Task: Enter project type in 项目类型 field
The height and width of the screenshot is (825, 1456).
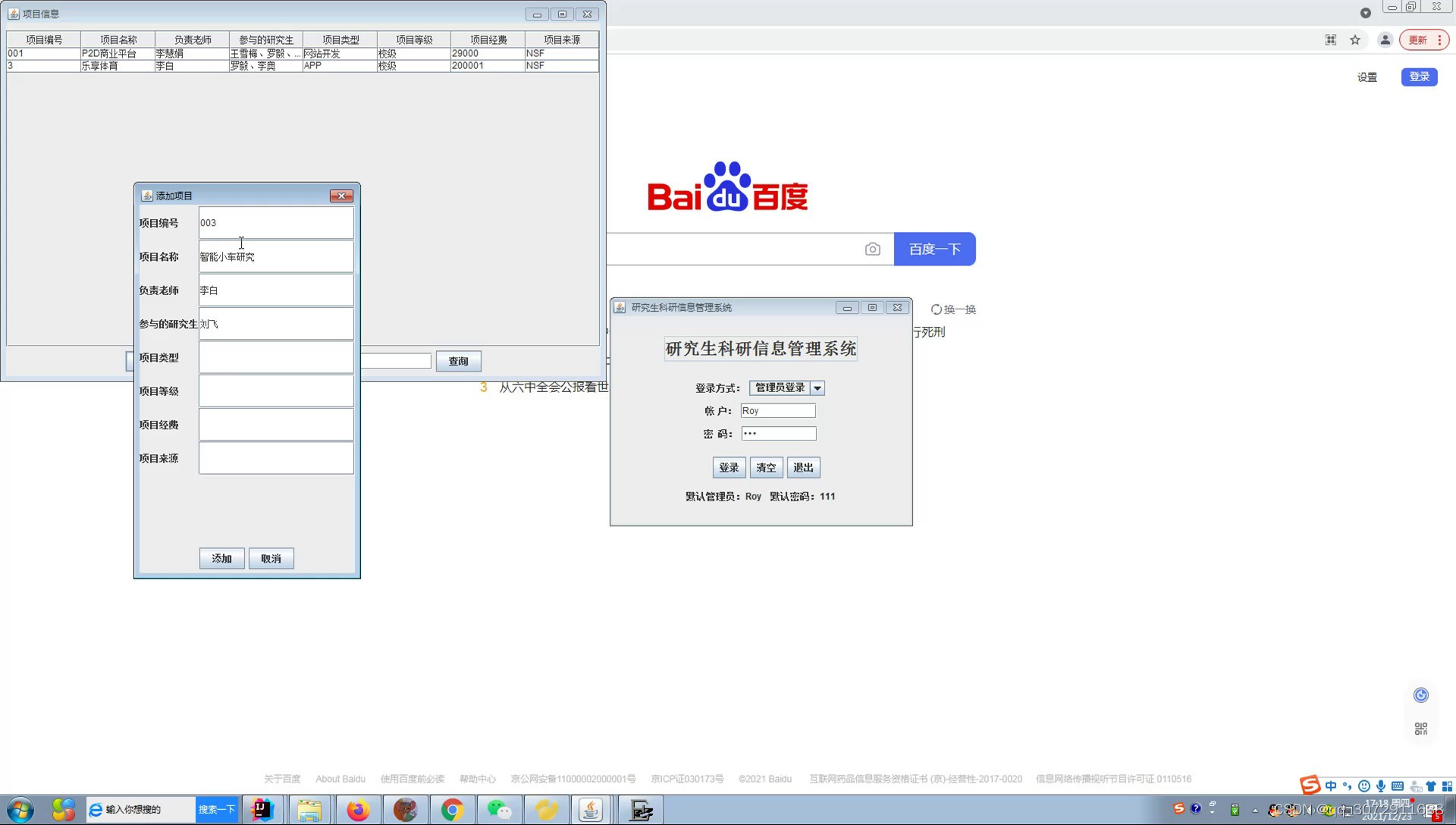Action: pos(275,357)
